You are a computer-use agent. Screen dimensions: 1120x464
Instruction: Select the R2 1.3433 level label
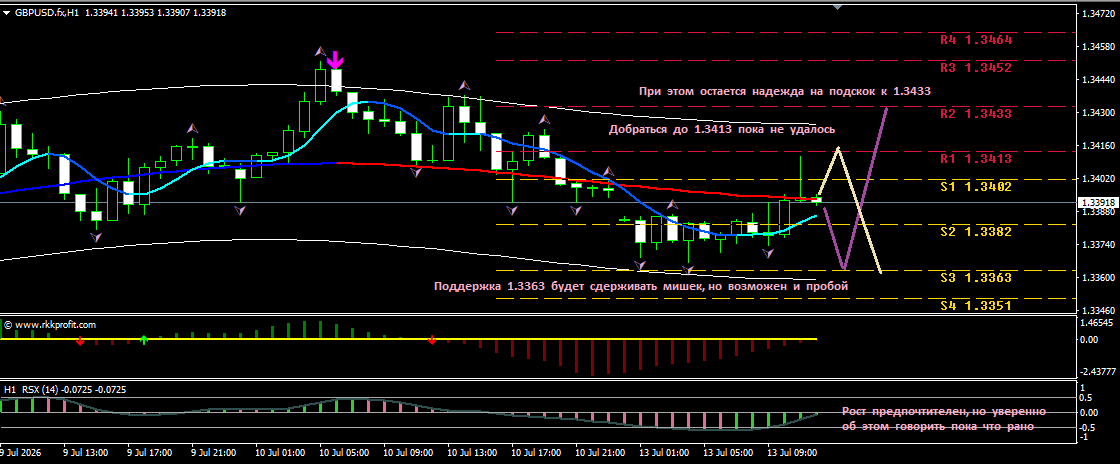pos(976,114)
